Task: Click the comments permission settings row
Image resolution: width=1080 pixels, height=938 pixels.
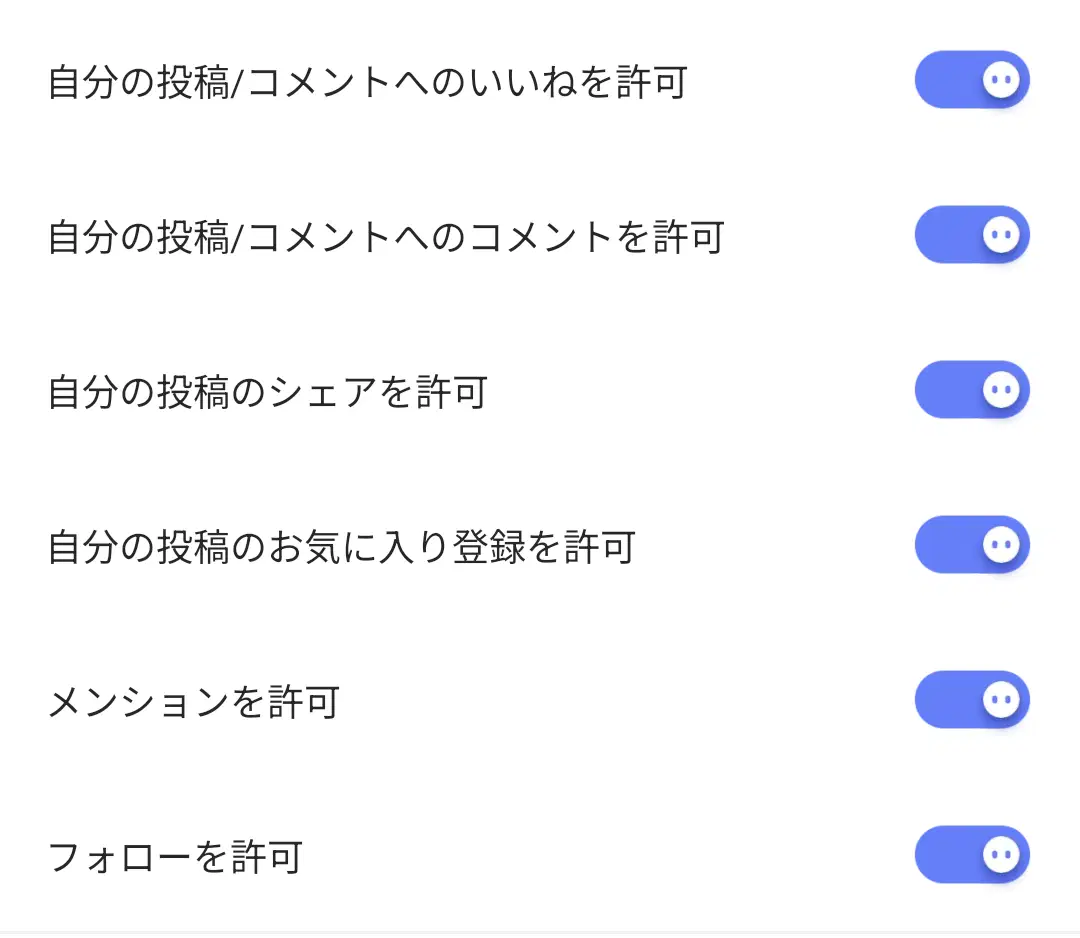Action: [x=540, y=234]
